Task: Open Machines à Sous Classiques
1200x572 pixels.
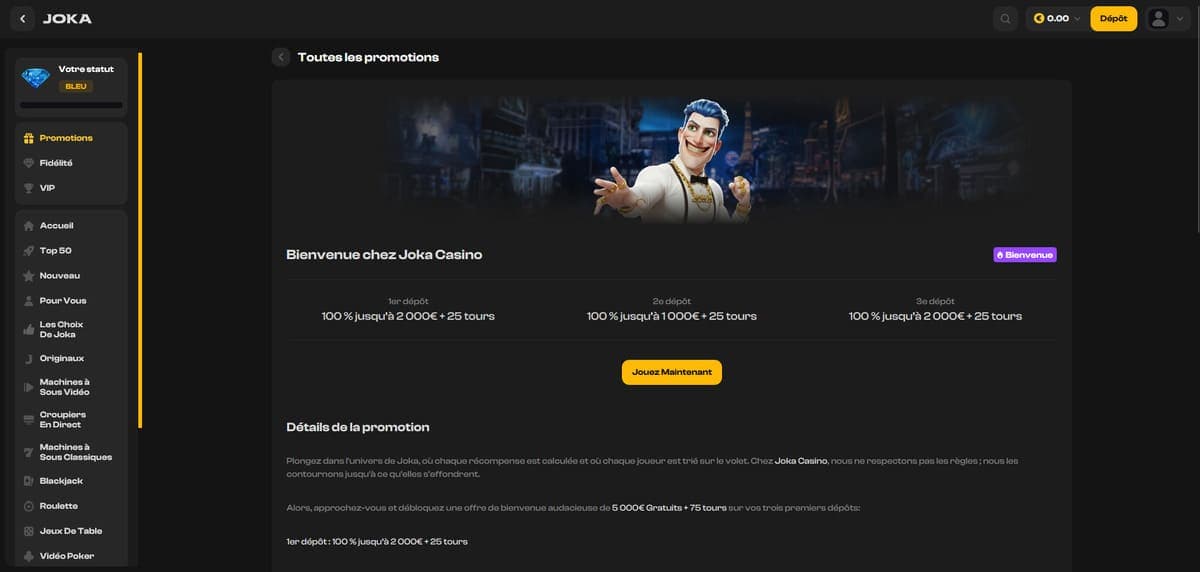Action: 76,452
